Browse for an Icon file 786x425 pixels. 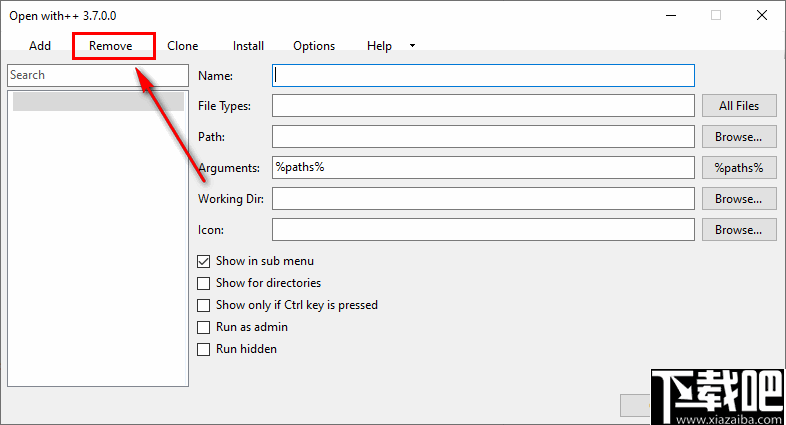[739, 230]
